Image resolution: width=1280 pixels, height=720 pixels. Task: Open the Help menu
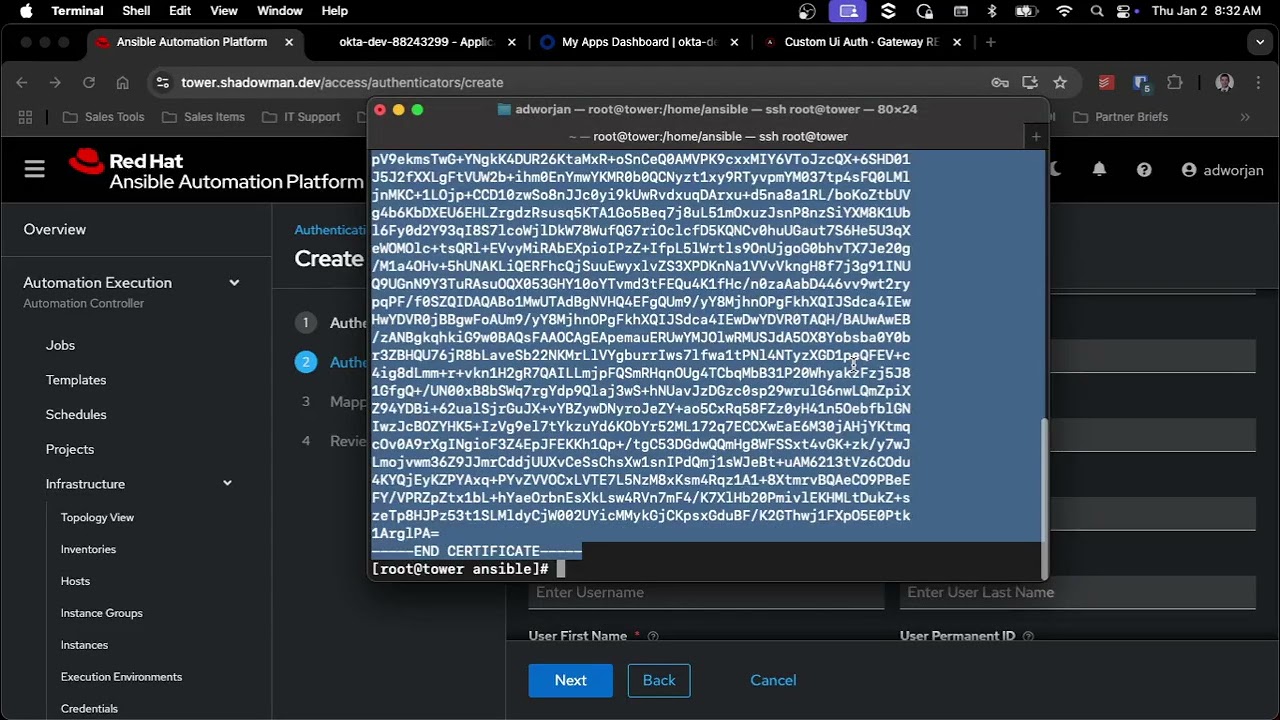tap(335, 11)
